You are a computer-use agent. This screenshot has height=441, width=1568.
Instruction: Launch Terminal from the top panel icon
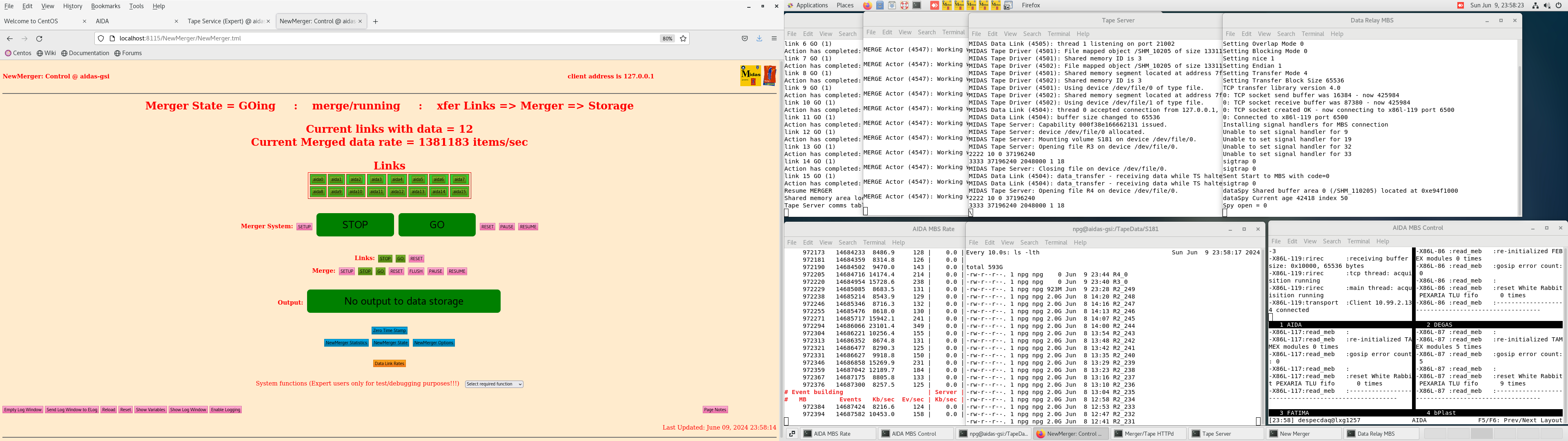917,5
